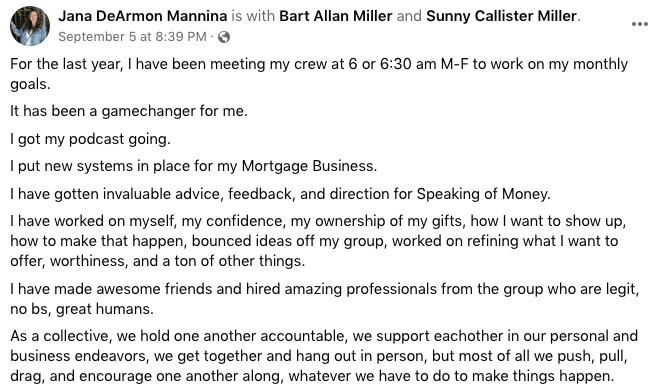Viewport: 670px width, 388px height.
Task: Click the word "and" between the tagged names
Action: (x=409, y=16)
